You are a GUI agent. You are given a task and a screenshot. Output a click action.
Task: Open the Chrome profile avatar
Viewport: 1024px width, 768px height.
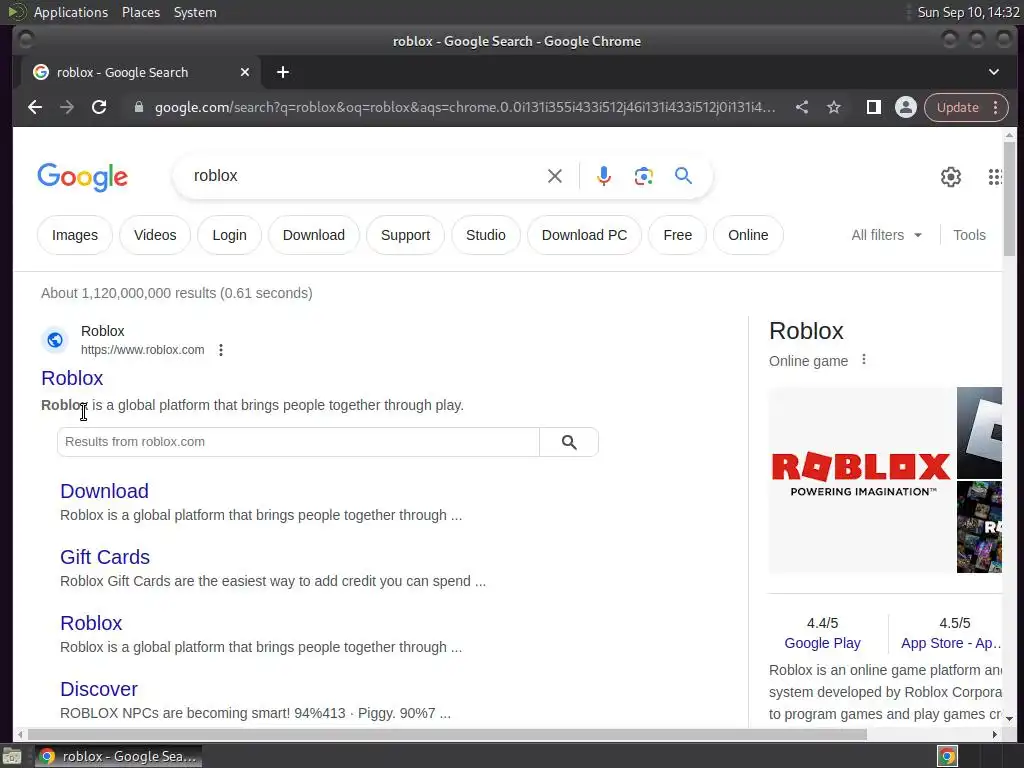906,107
